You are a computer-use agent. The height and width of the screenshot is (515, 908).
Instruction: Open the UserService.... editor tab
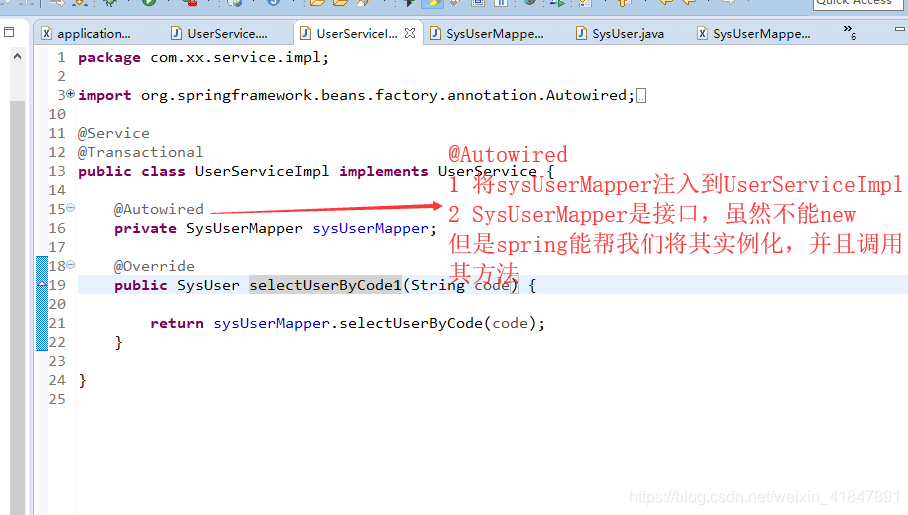click(220, 34)
